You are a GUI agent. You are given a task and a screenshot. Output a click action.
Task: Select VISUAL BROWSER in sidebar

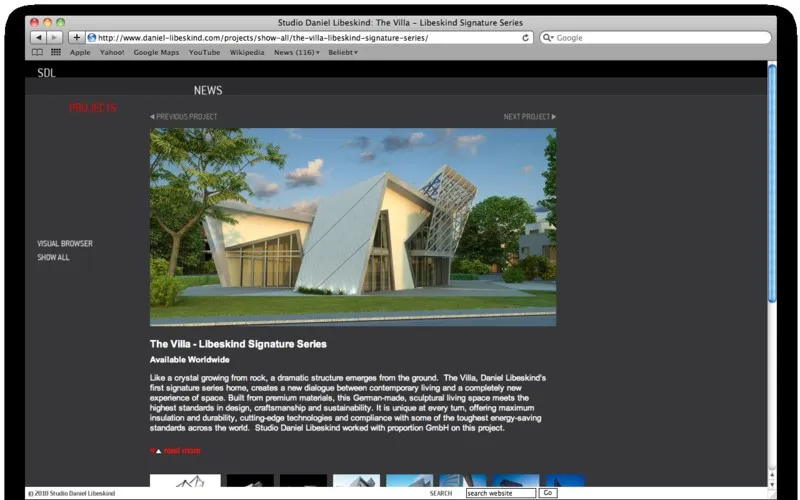[65, 243]
